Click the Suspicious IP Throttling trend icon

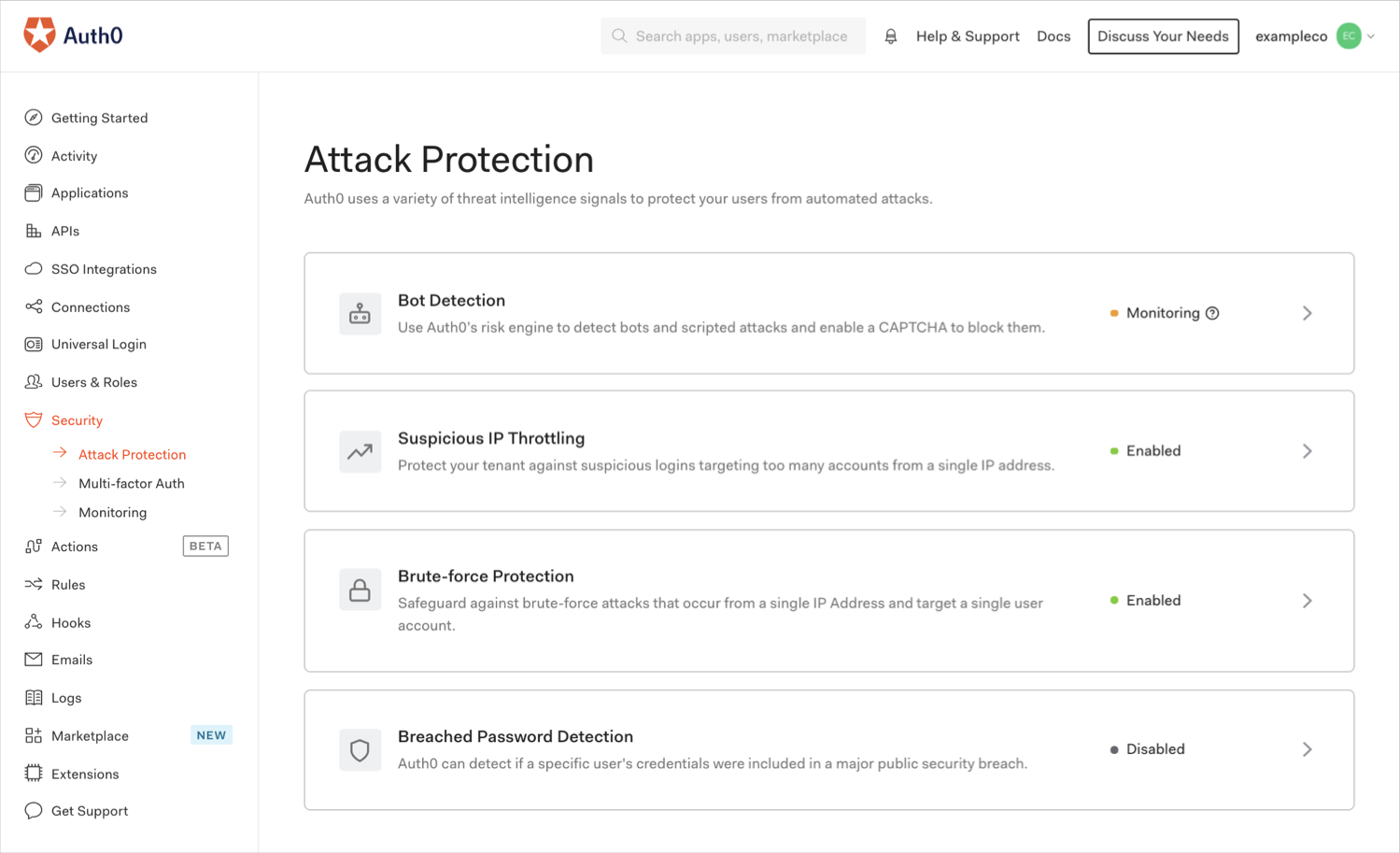pyautogui.click(x=360, y=451)
